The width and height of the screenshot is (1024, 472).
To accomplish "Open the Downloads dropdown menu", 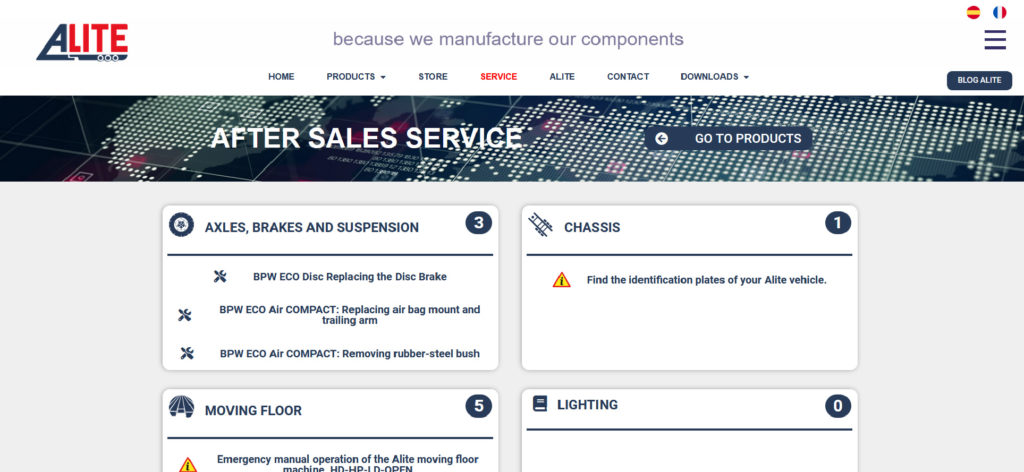I will (x=714, y=76).
